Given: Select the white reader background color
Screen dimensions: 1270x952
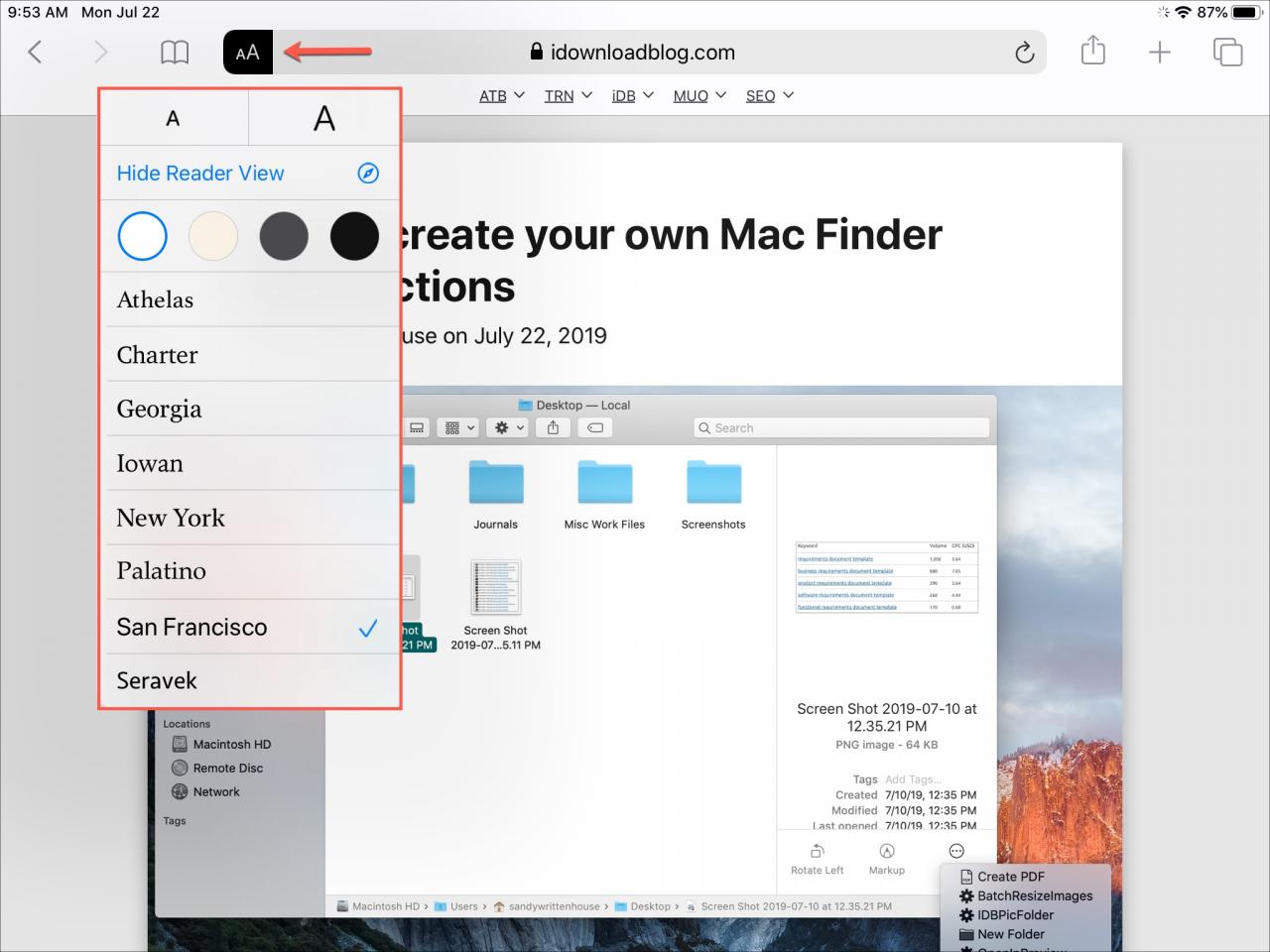Looking at the screenshot, I should pyautogui.click(x=143, y=236).
